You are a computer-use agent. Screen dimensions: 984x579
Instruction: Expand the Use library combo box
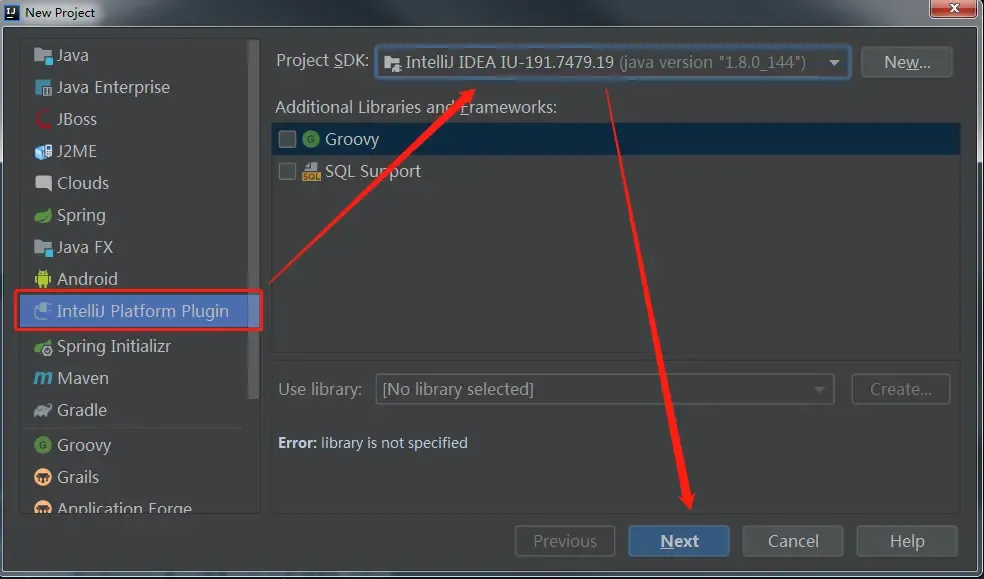(604, 389)
